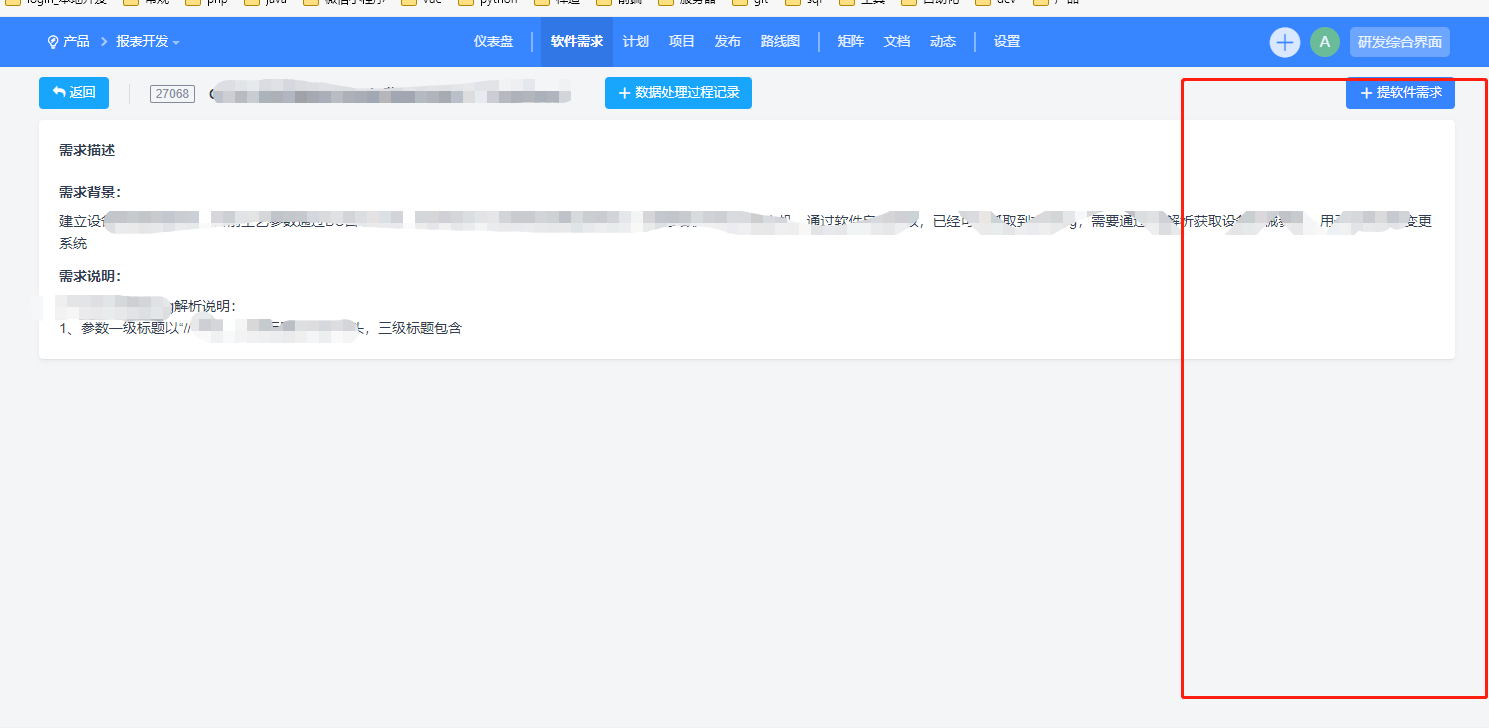The image size is (1489, 728).
Task: Go to the 项目 tab
Action: point(682,42)
